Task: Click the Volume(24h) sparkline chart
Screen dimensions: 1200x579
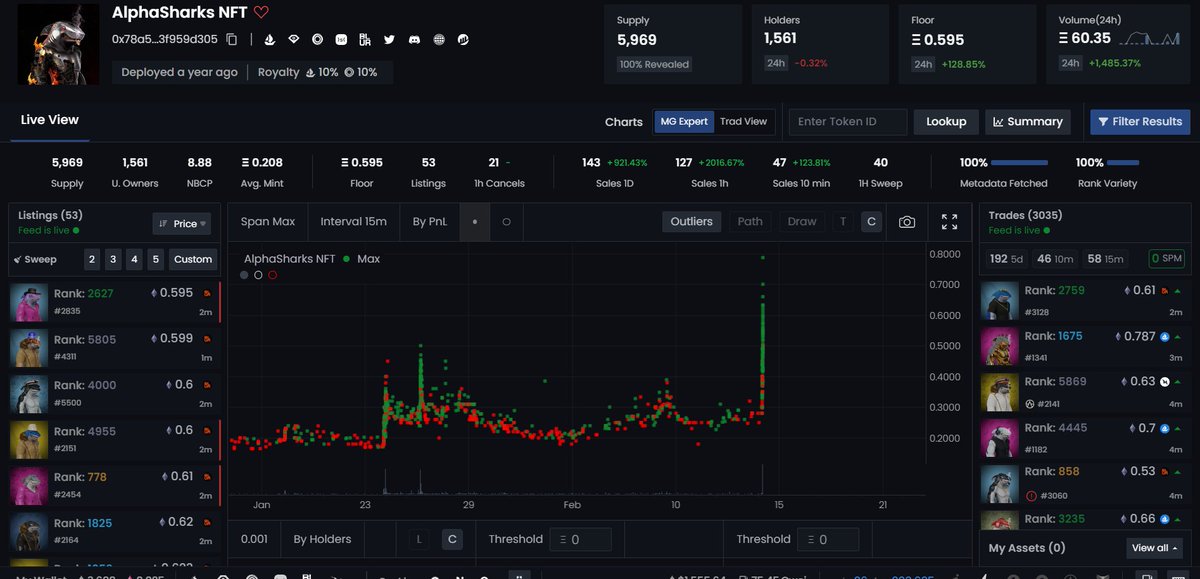Action: tap(1151, 38)
